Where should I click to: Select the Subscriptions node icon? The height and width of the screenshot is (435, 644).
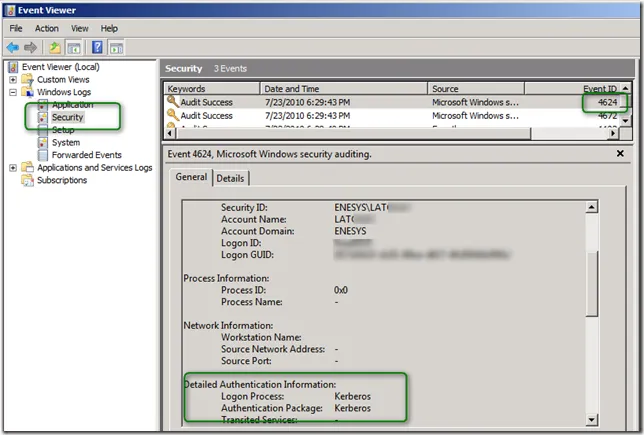(x=27, y=181)
